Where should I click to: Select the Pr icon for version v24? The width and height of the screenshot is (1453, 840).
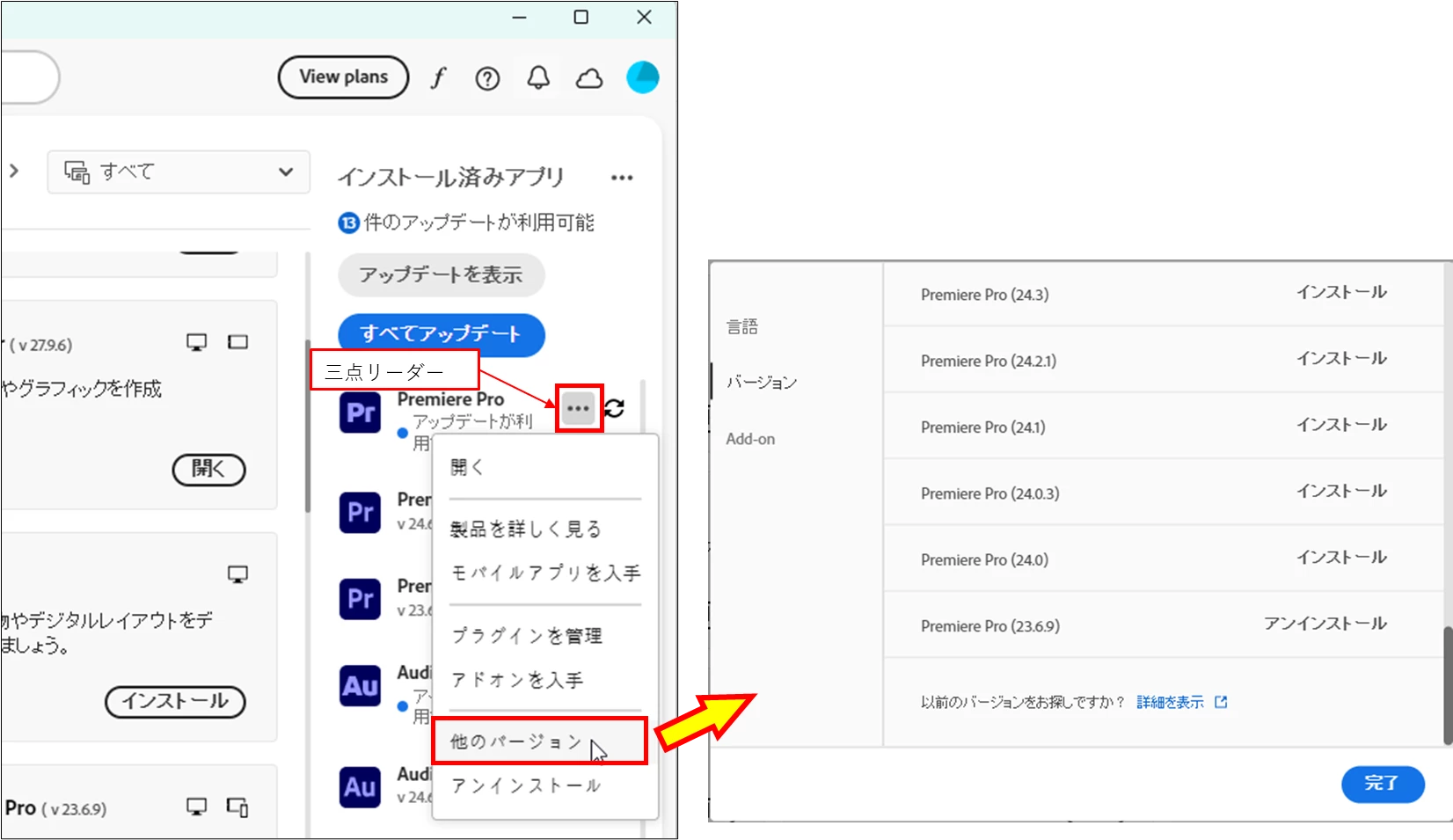tap(361, 513)
